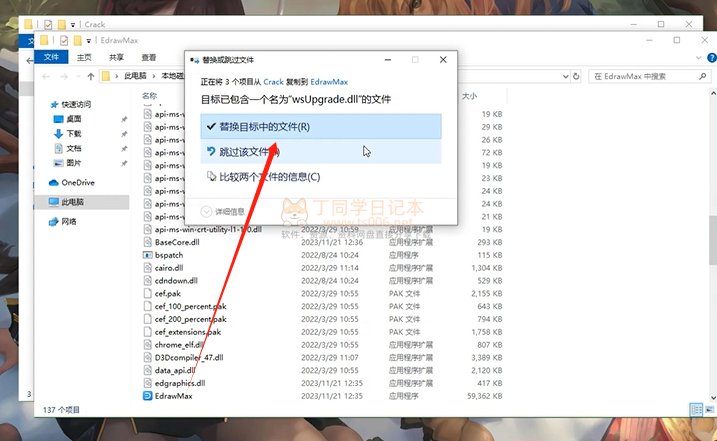This screenshot has height=441, width=717.
Task: Click properties checkmark icon in Crack window
Action: [48, 24]
